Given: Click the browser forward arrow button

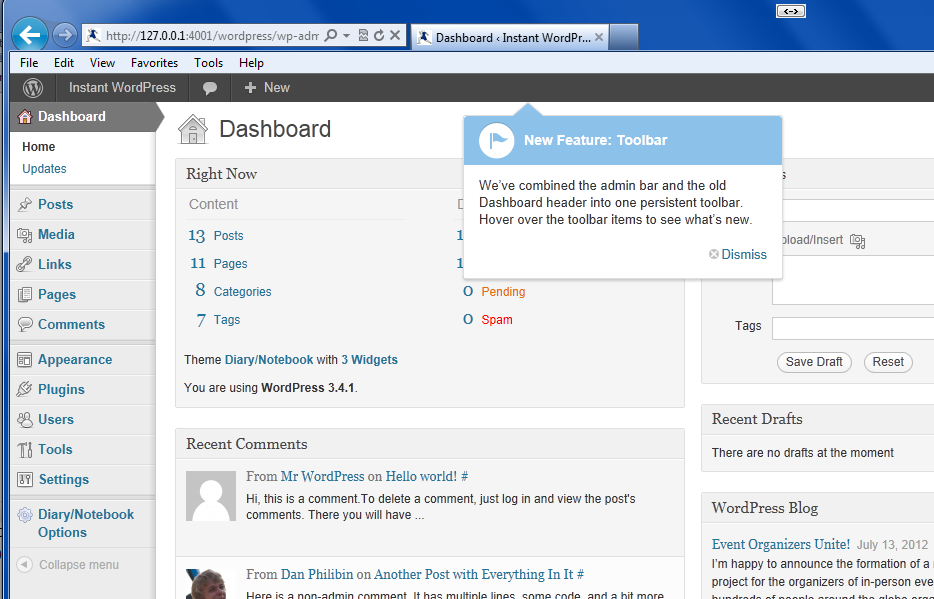Looking at the screenshot, I should 64,36.
